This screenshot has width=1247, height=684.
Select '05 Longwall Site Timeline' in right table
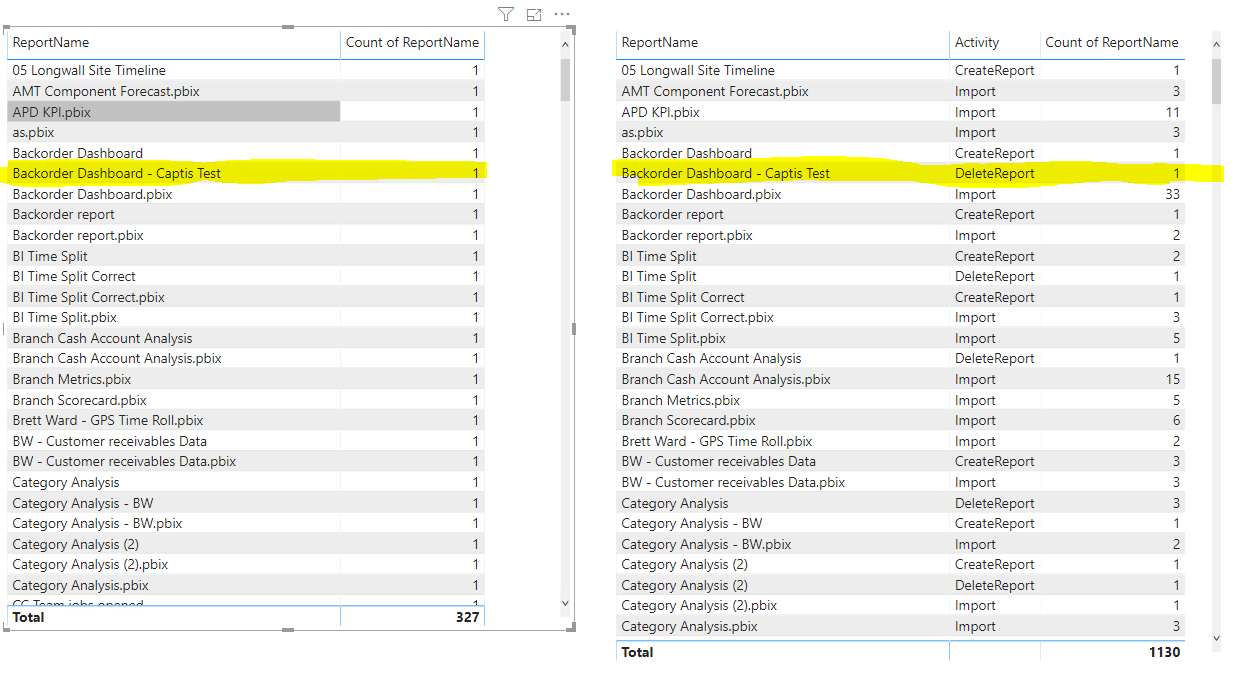[x=698, y=70]
